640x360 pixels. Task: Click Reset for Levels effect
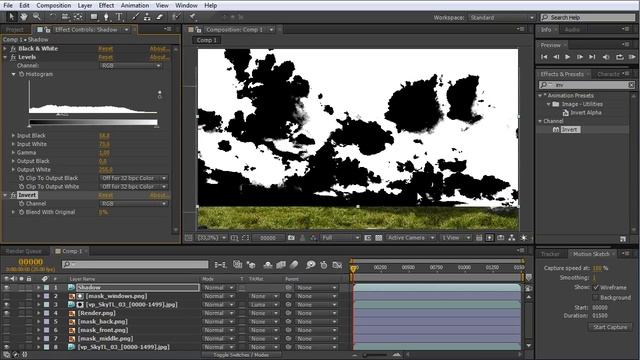point(105,57)
